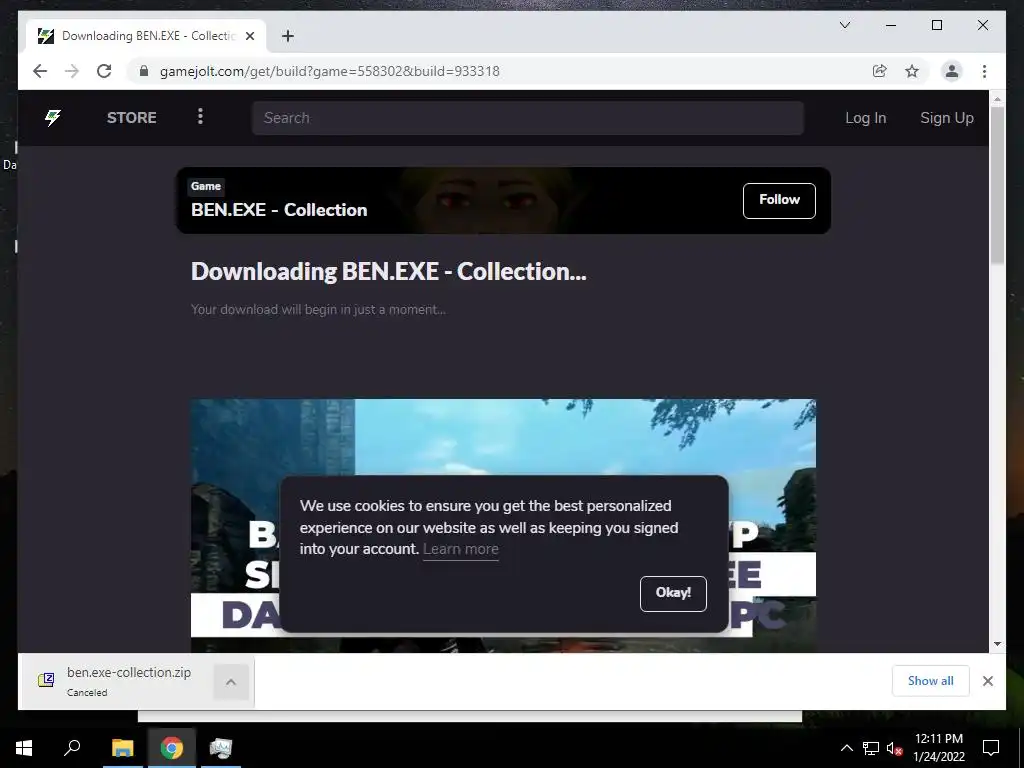Open the ben.exe-collection.zip download item
Screen dimensions: 1024x768
[118, 681]
